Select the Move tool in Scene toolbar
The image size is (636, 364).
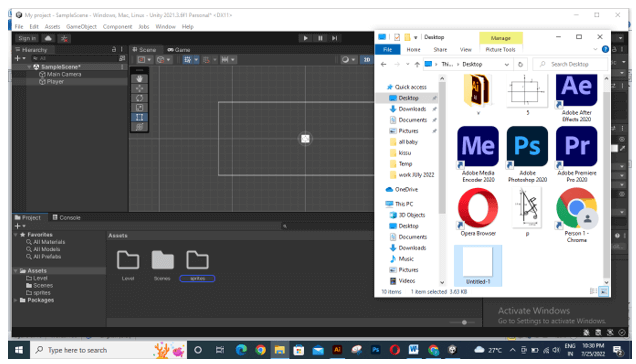(140, 88)
